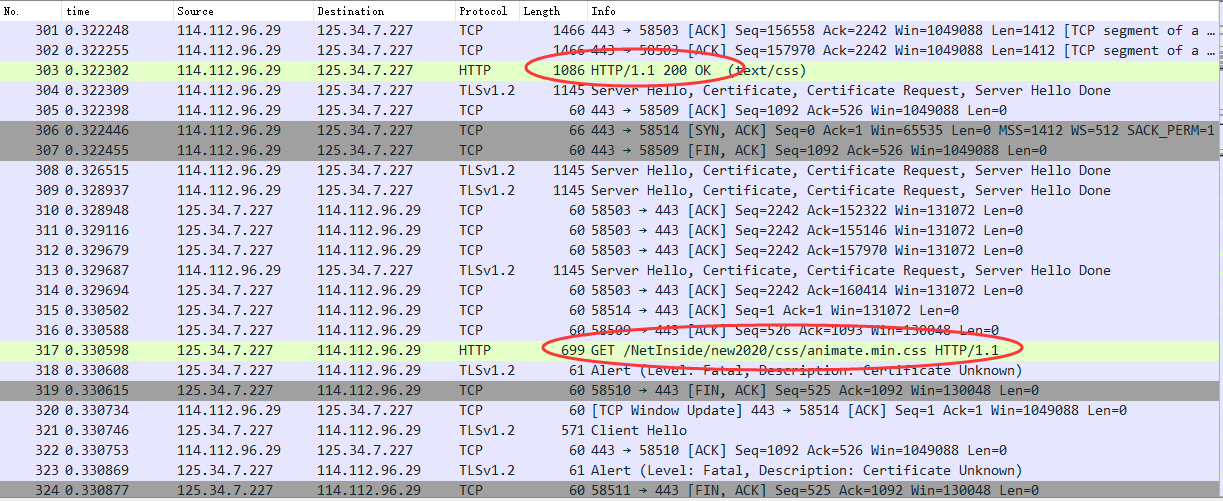This screenshot has height=501, width=1223.
Task: Select packet 316 at time 0.330588
Action: click(x=611, y=330)
